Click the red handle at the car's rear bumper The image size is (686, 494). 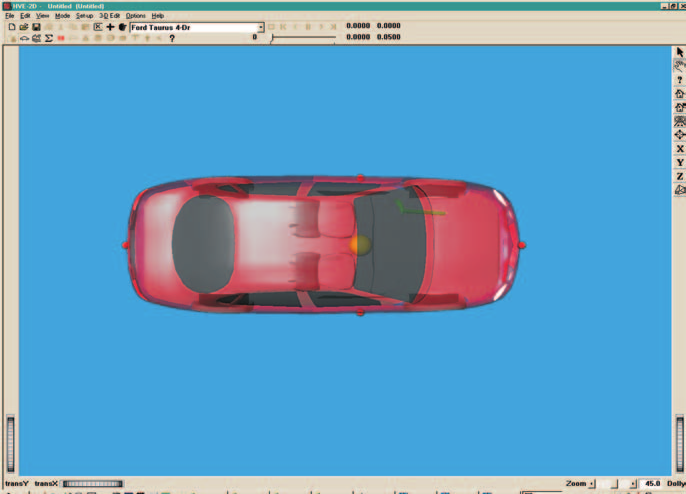[125, 245]
